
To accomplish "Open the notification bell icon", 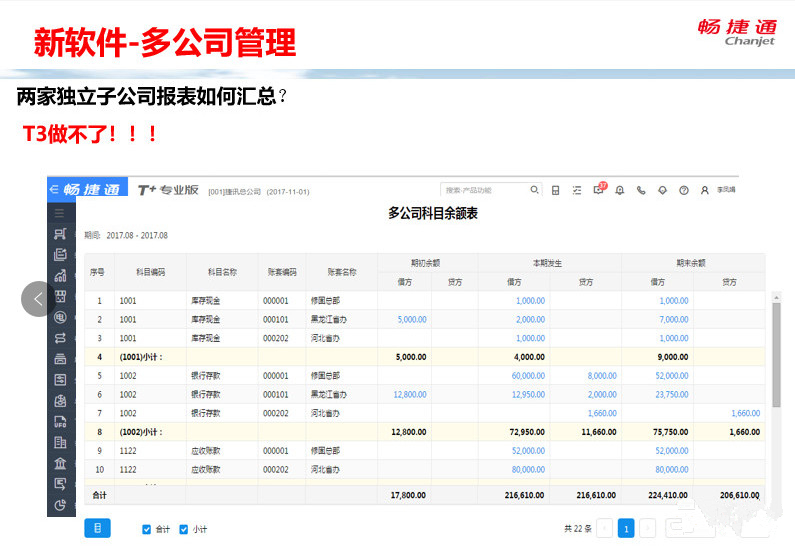I will tap(620, 190).
